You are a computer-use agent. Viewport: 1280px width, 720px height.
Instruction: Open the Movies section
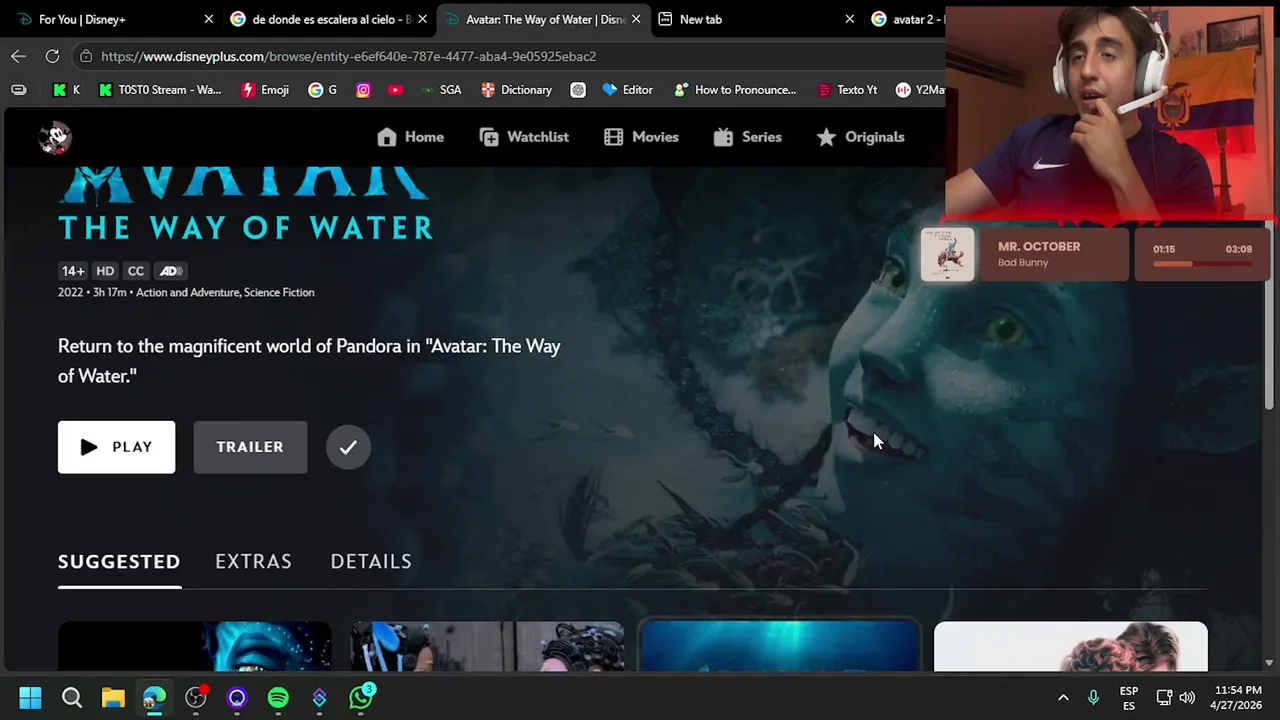pos(641,137)
